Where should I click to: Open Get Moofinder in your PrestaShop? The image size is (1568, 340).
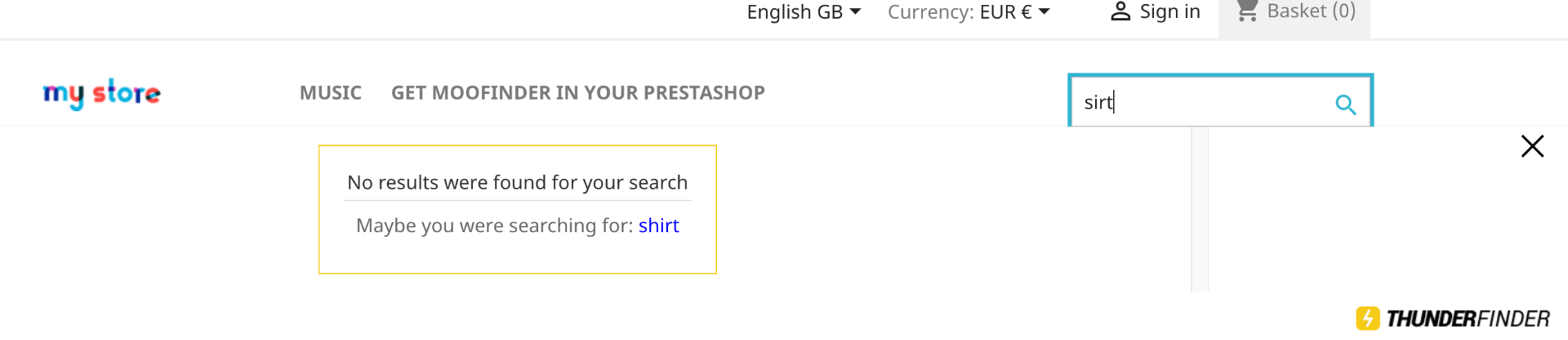578,93
